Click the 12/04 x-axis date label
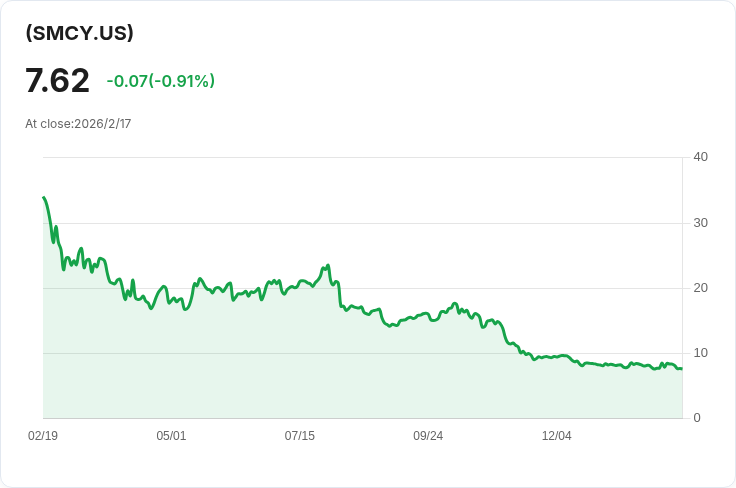 coord(557,436)
